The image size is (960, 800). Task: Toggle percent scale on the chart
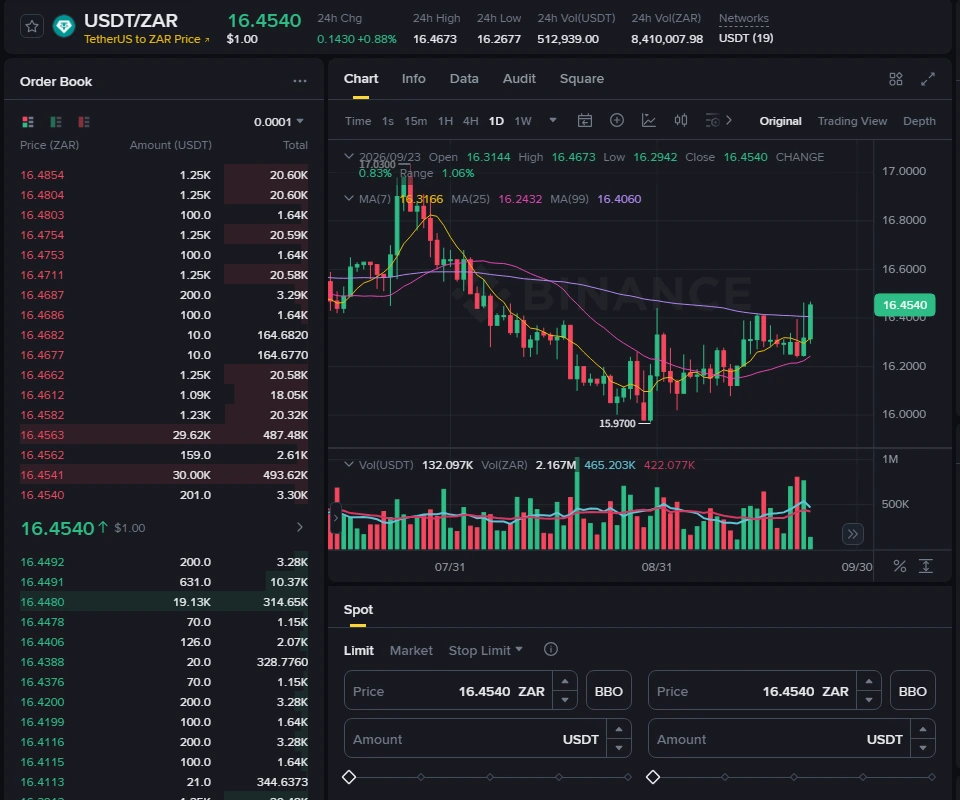[x=899, y=566]
